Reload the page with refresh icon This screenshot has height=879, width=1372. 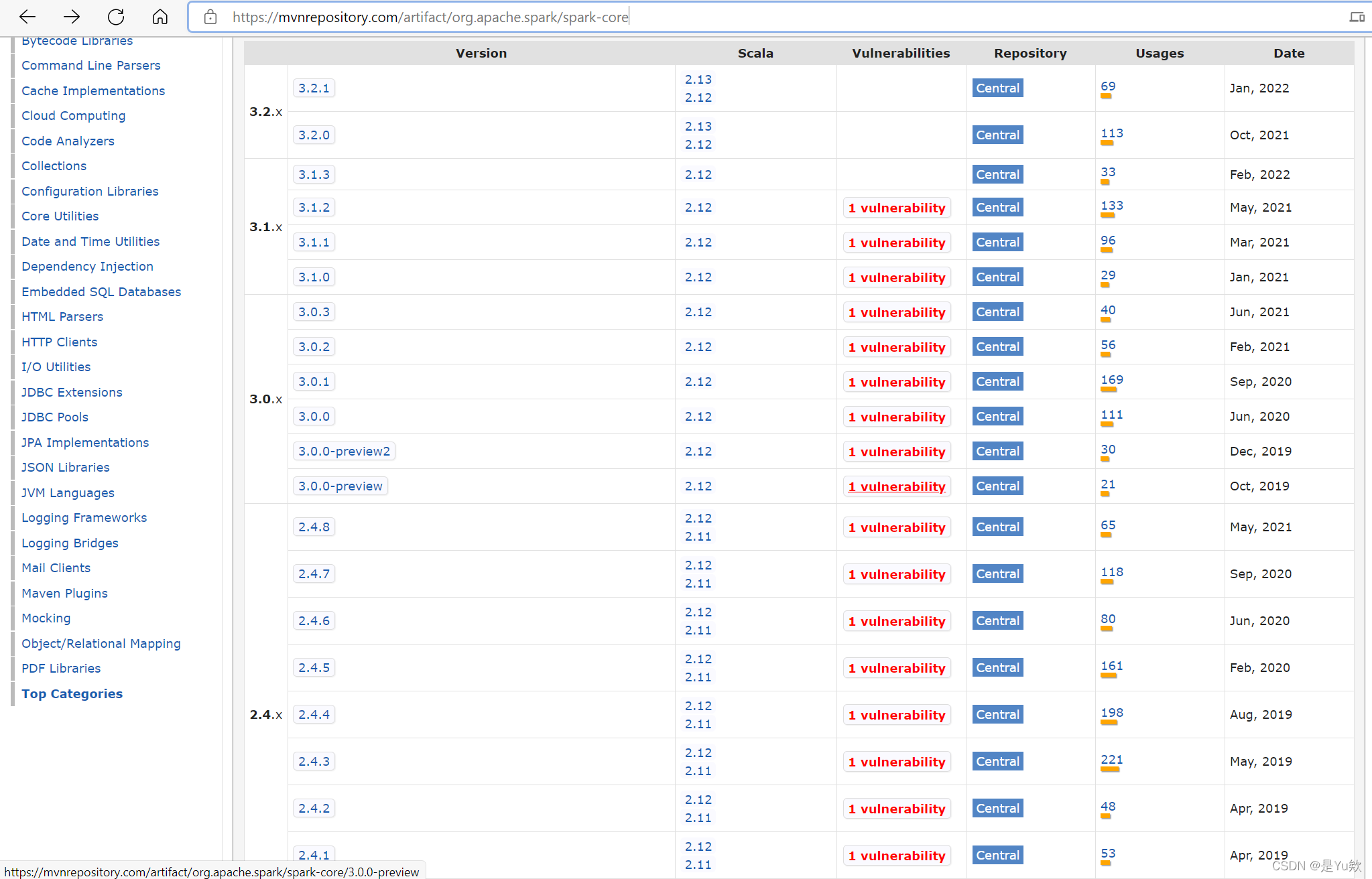point(116,17)
